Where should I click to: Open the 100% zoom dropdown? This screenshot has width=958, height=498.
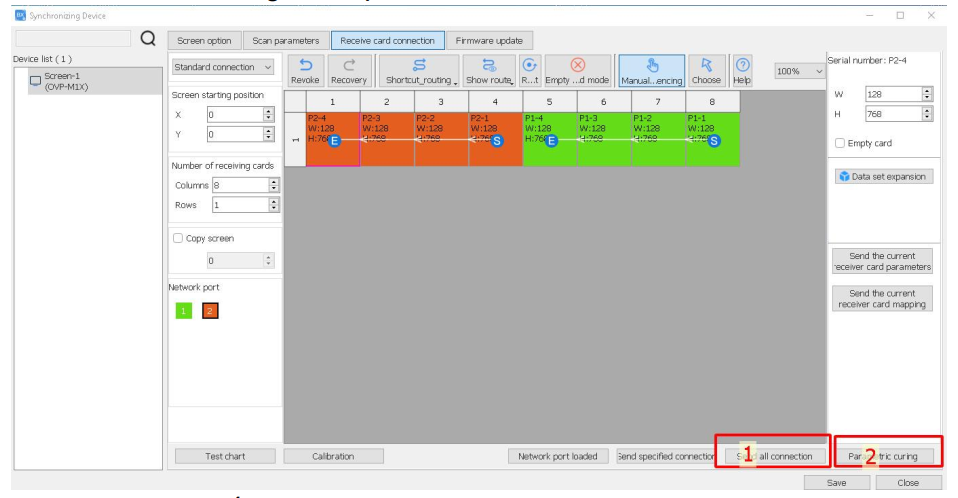pyautogui.click(x=800, y=71)
